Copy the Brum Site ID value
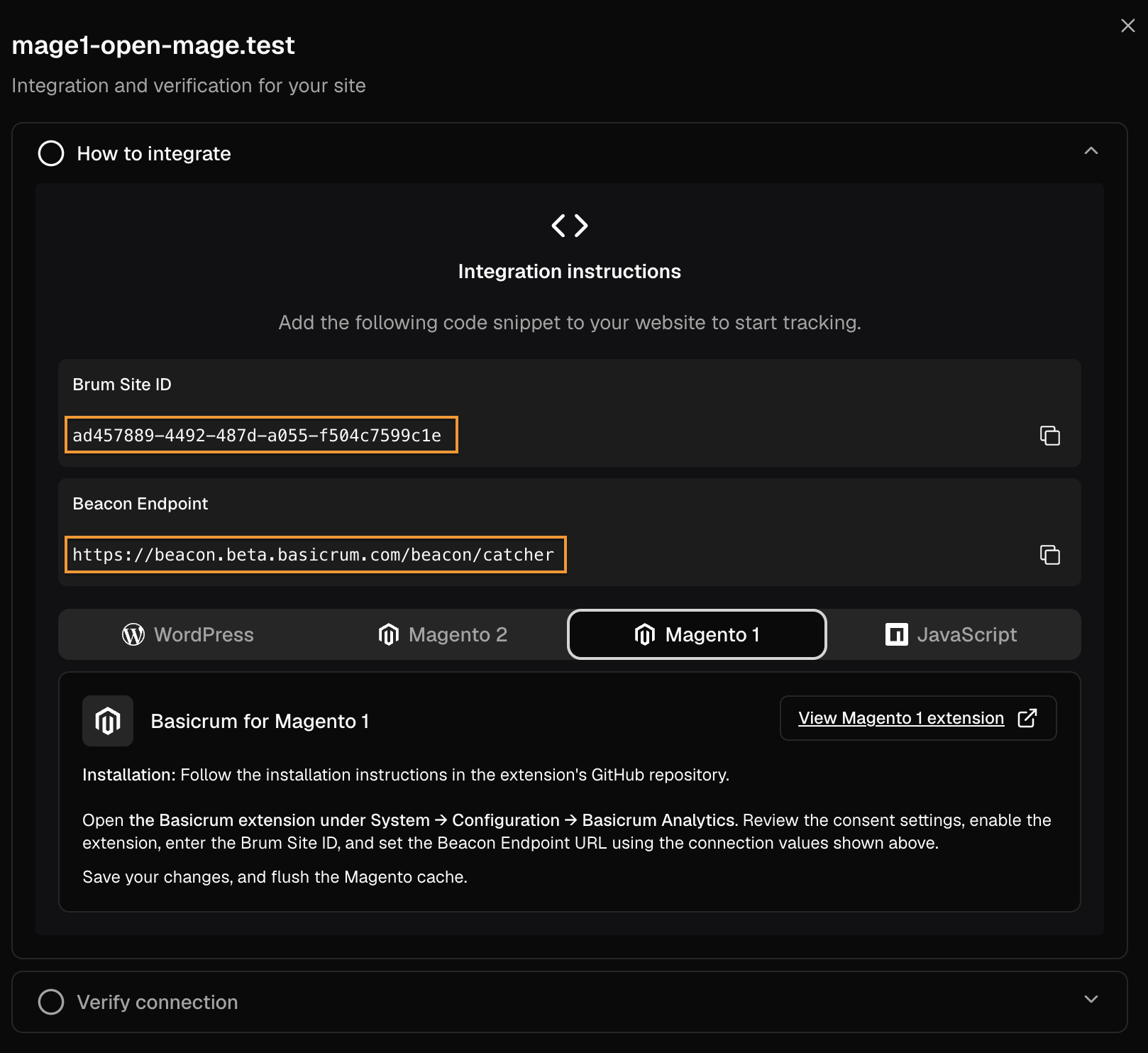This screenshot has width=1148, height=1053. tap(1049, 436)
